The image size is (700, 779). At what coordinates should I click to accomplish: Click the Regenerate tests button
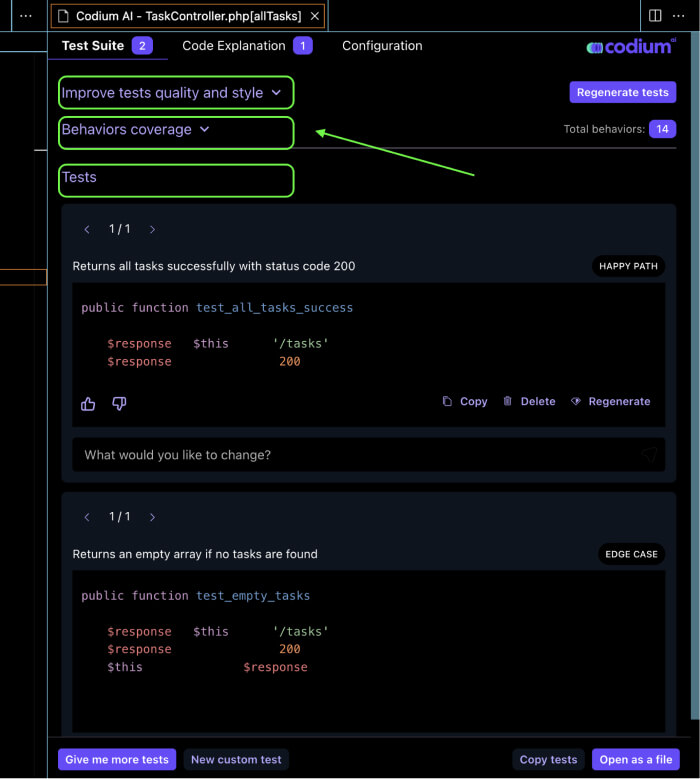point(622,92)
